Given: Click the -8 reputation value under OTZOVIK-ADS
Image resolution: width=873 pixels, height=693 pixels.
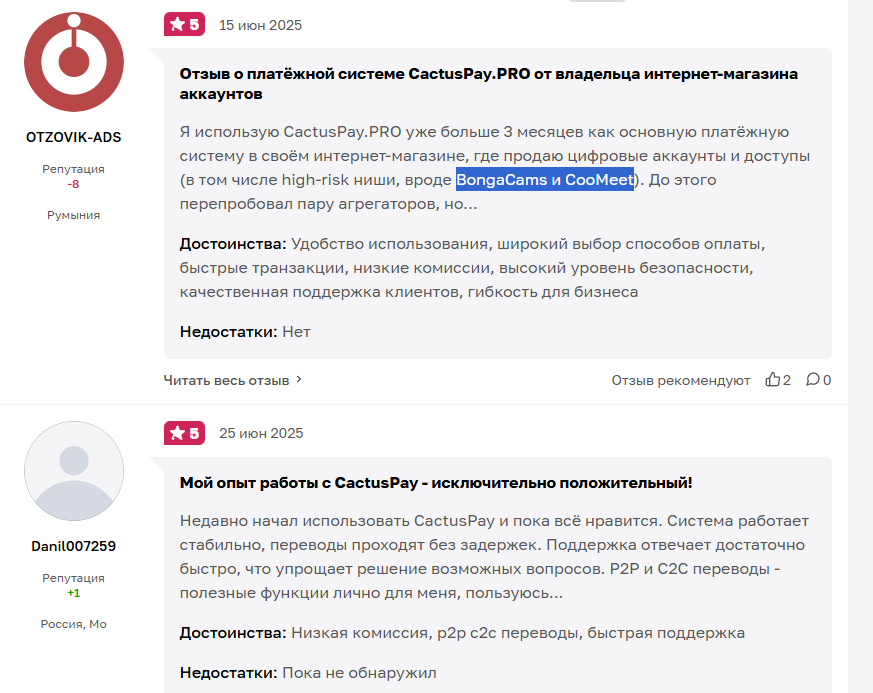Looking at the screenshot, I should (73, 184).
